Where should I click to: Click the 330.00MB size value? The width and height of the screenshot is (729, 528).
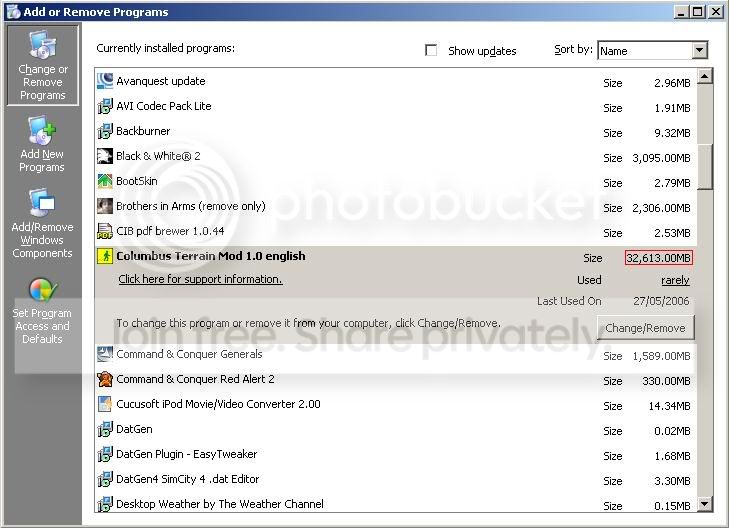coord(666,381)
